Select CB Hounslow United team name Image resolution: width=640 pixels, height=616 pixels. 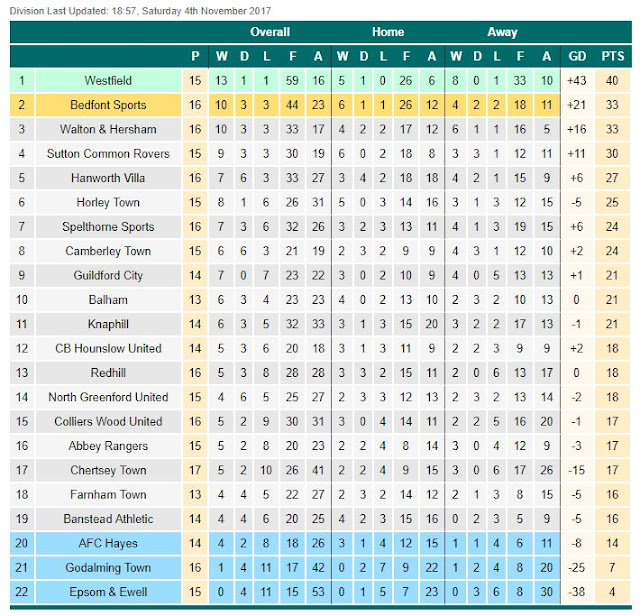(108, 349)
